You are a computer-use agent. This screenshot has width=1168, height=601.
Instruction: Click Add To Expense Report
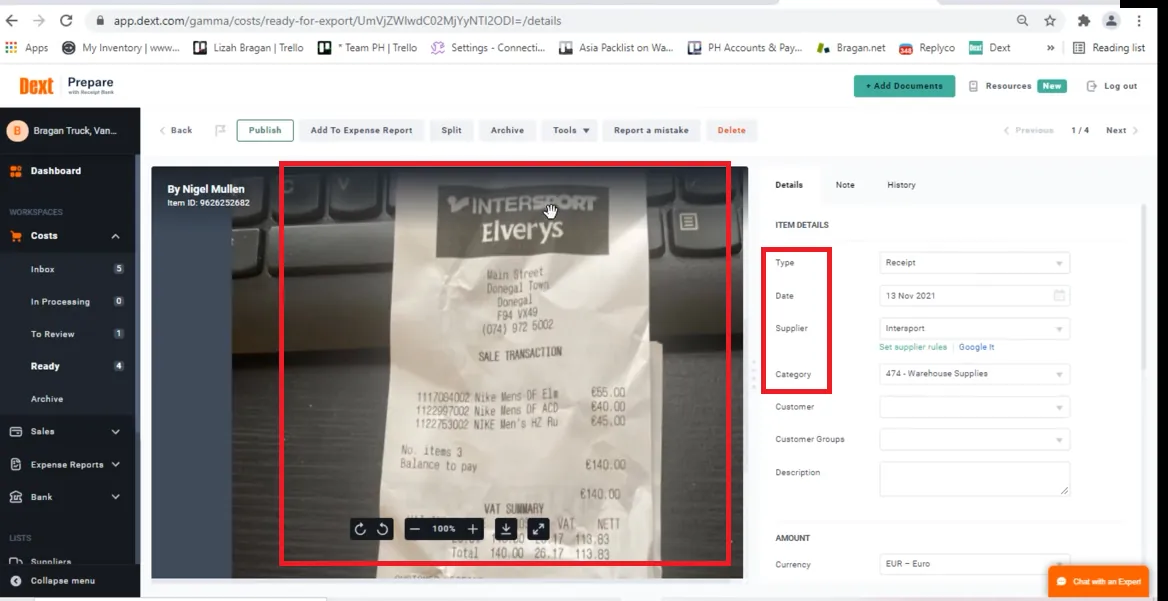[361, 130]
